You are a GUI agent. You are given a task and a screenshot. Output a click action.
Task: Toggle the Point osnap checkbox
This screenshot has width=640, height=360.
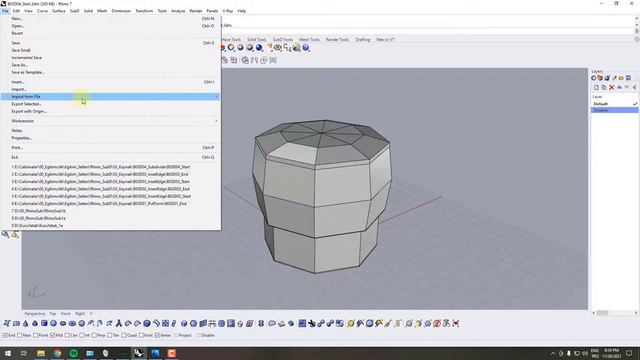[36, 336]
